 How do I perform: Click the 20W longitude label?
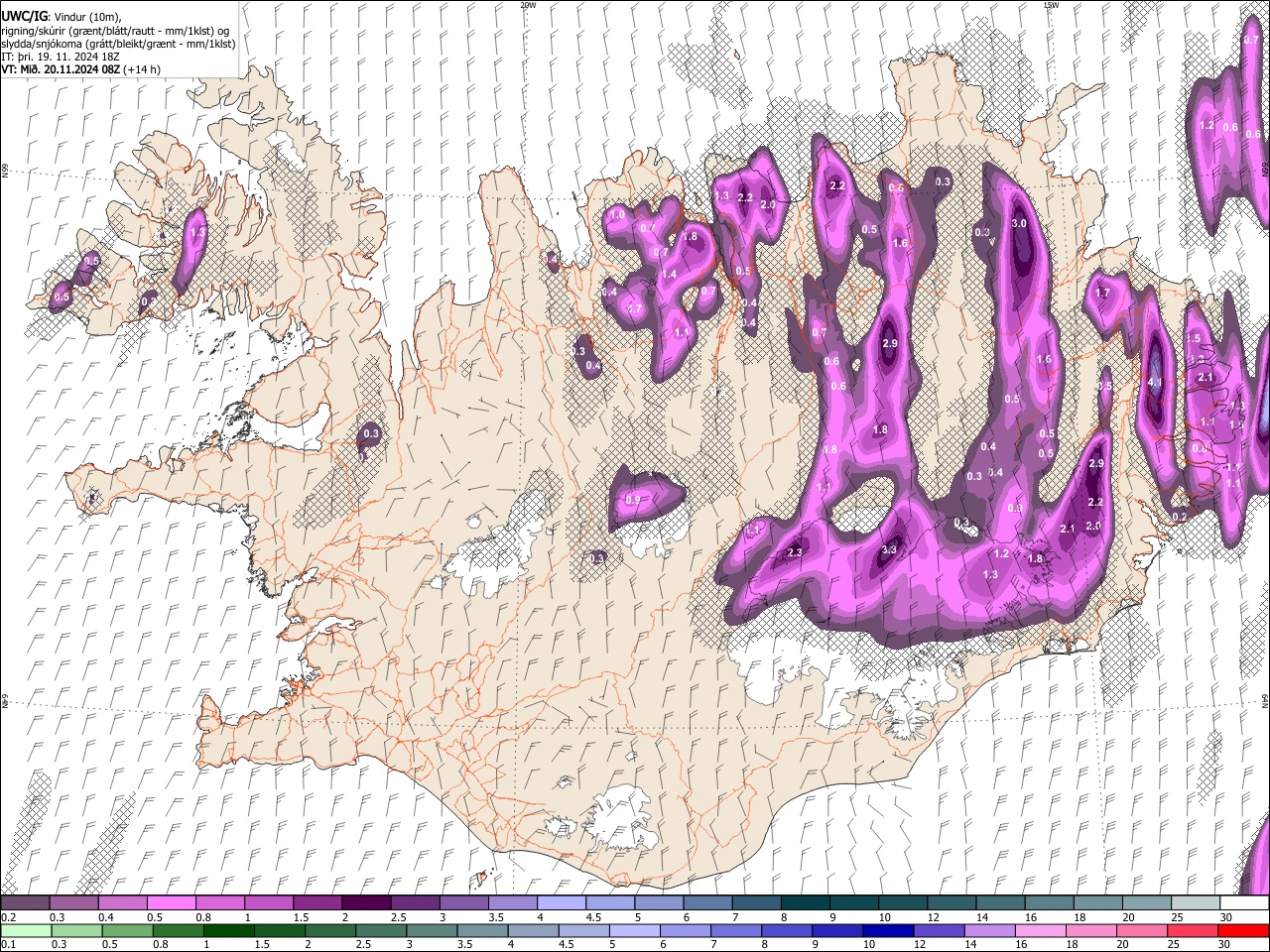click(528, 5)
